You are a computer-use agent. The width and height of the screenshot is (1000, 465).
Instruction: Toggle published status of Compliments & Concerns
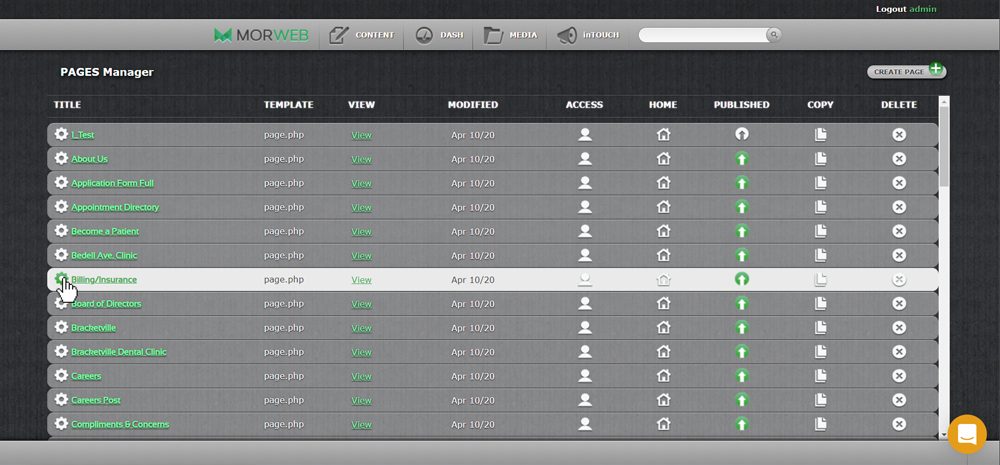(x=741, y=424)
